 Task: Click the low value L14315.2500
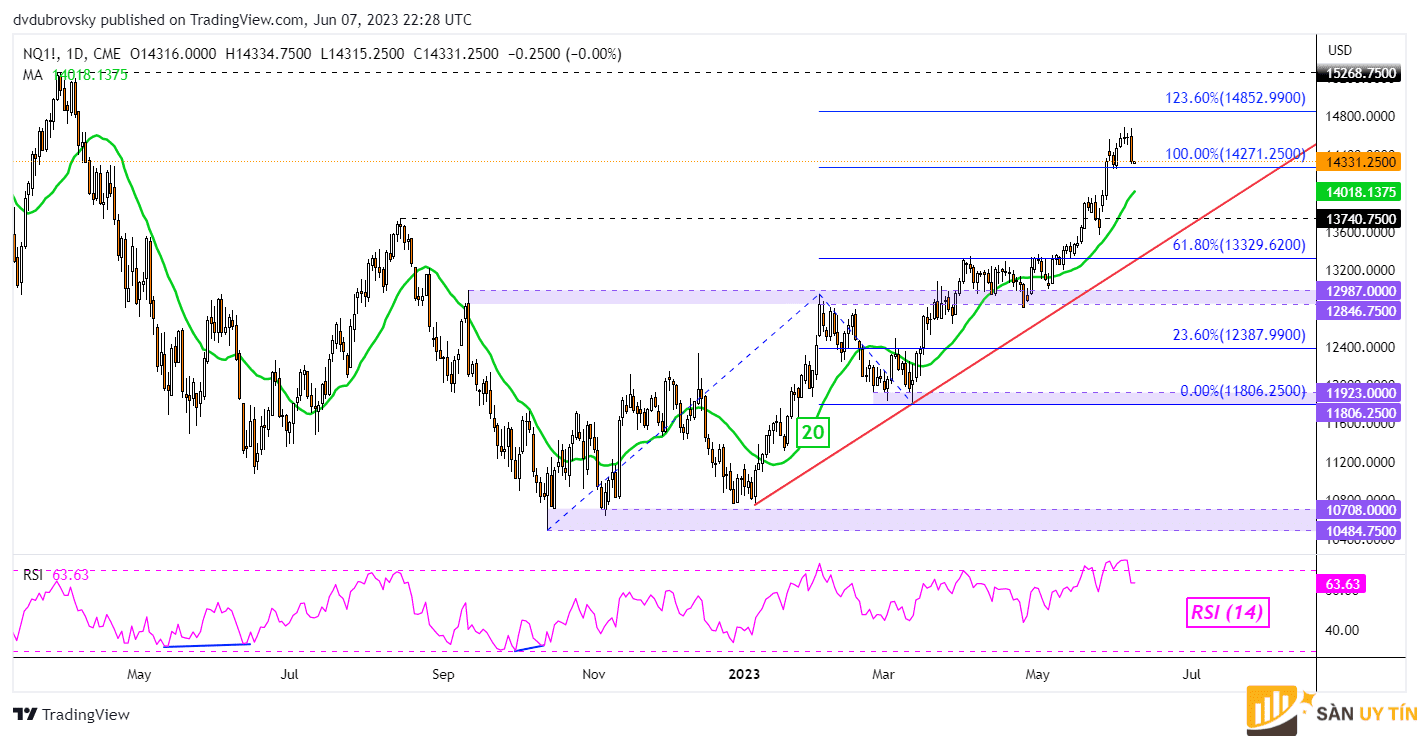(365, 54)
